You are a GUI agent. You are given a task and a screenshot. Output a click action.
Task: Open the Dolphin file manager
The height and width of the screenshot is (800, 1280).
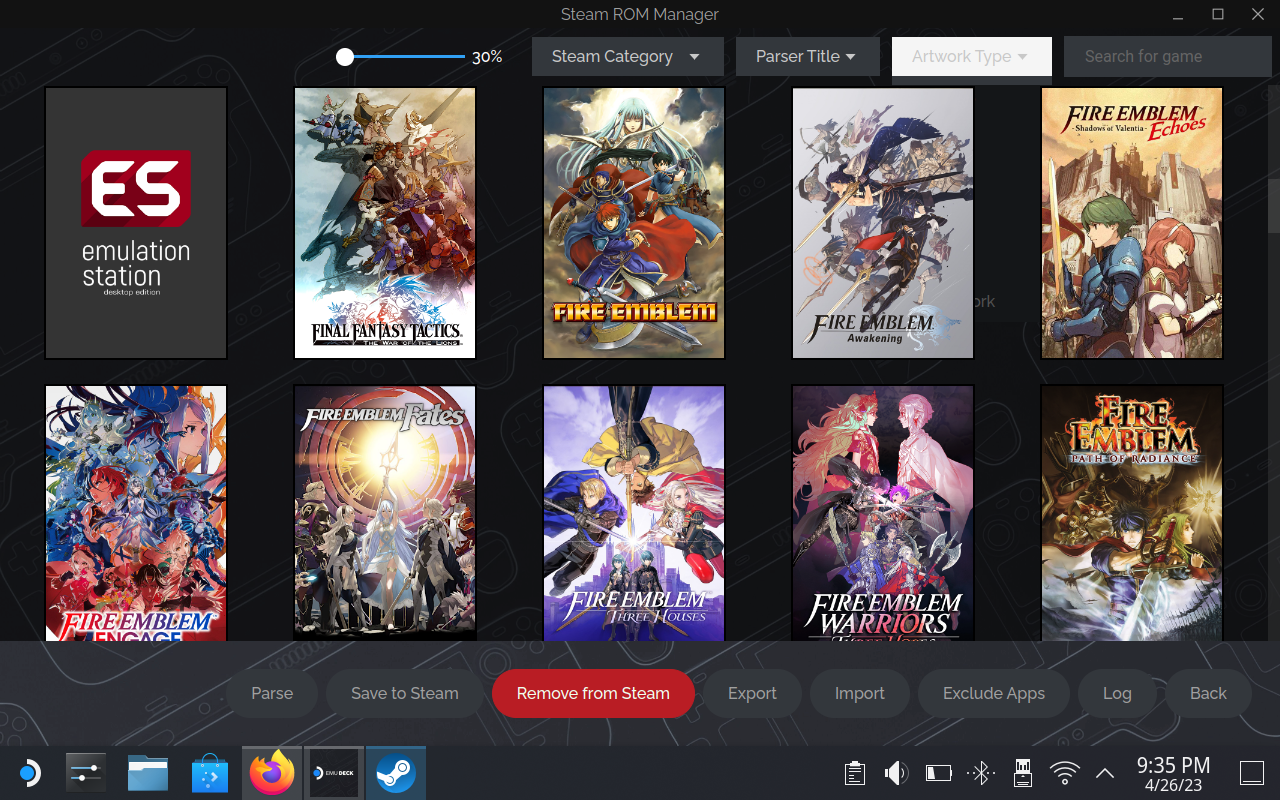(147, 772)
